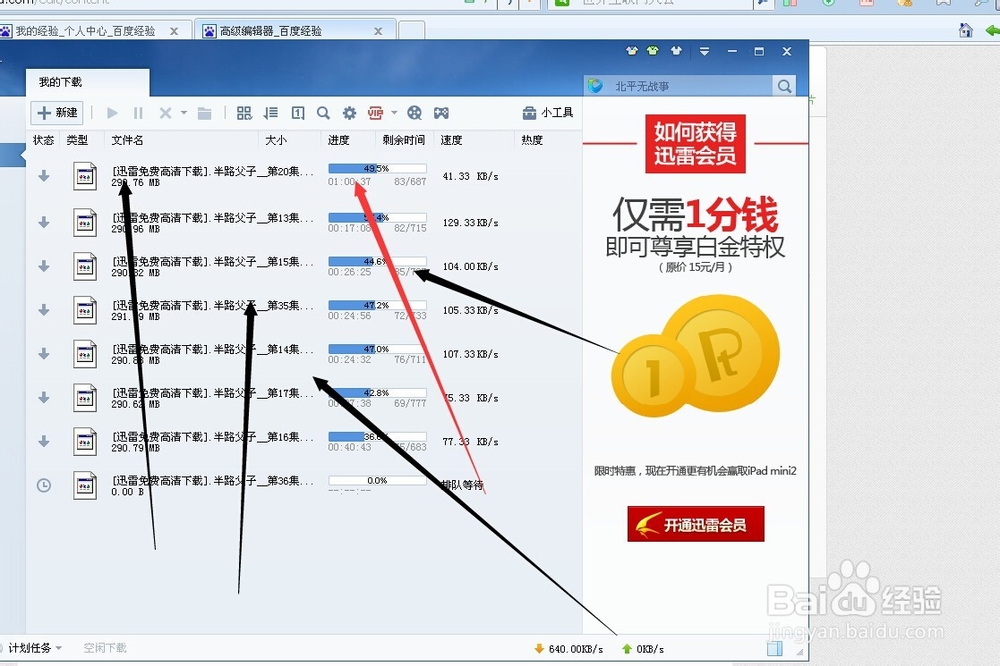Click 129.33KB/s speed of 第13集
Viewport: 1000px width, 666px height.
[471, 223]
